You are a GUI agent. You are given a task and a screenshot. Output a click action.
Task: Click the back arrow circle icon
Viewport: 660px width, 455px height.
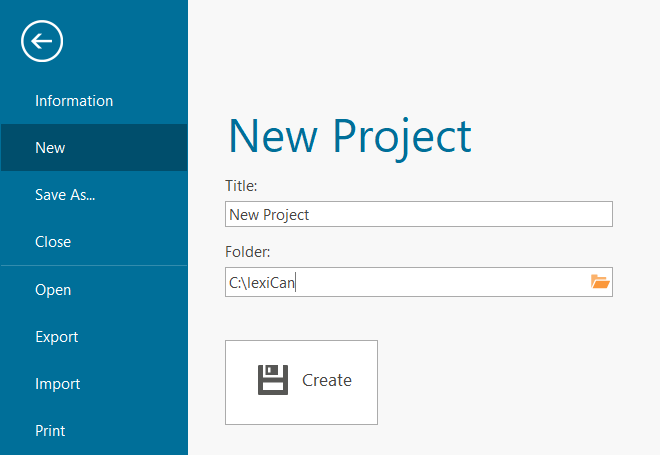[x=42, y=41]
